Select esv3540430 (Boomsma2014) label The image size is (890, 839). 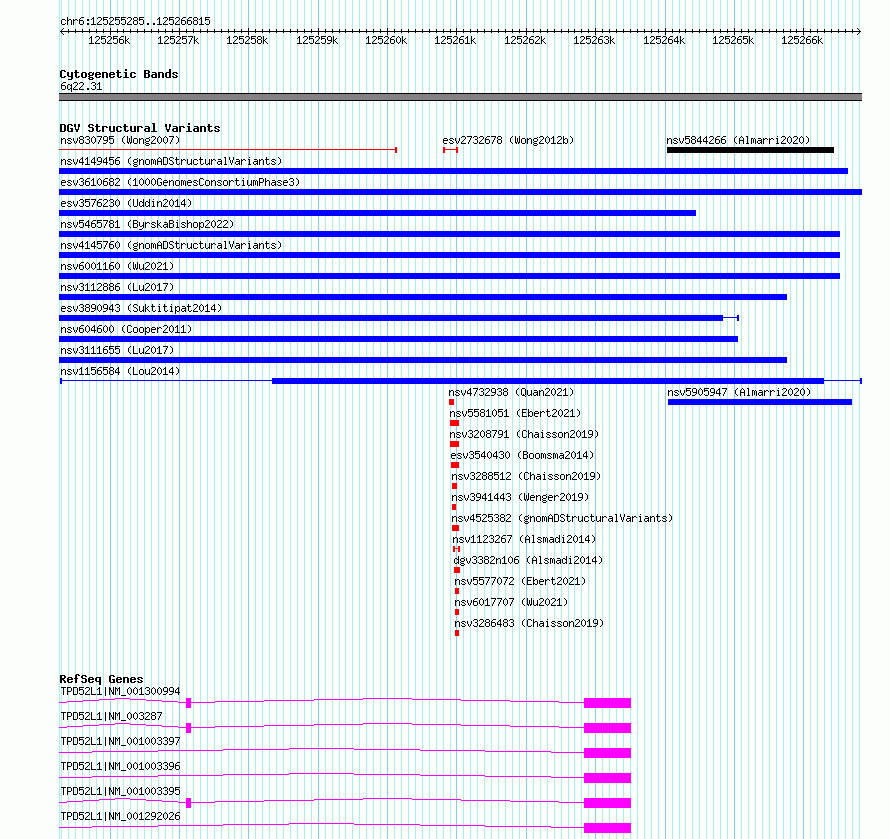tap(522, 455)
